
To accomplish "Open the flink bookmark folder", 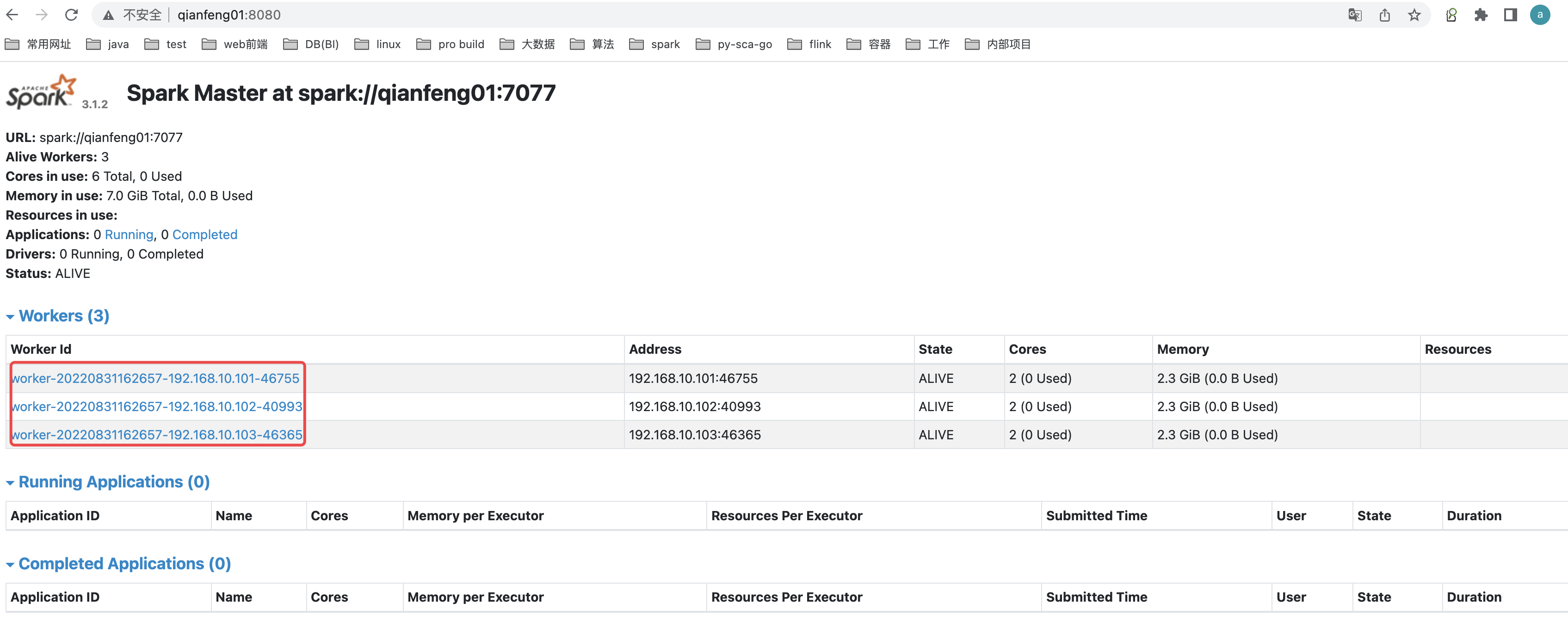I will tap(809, 44).
